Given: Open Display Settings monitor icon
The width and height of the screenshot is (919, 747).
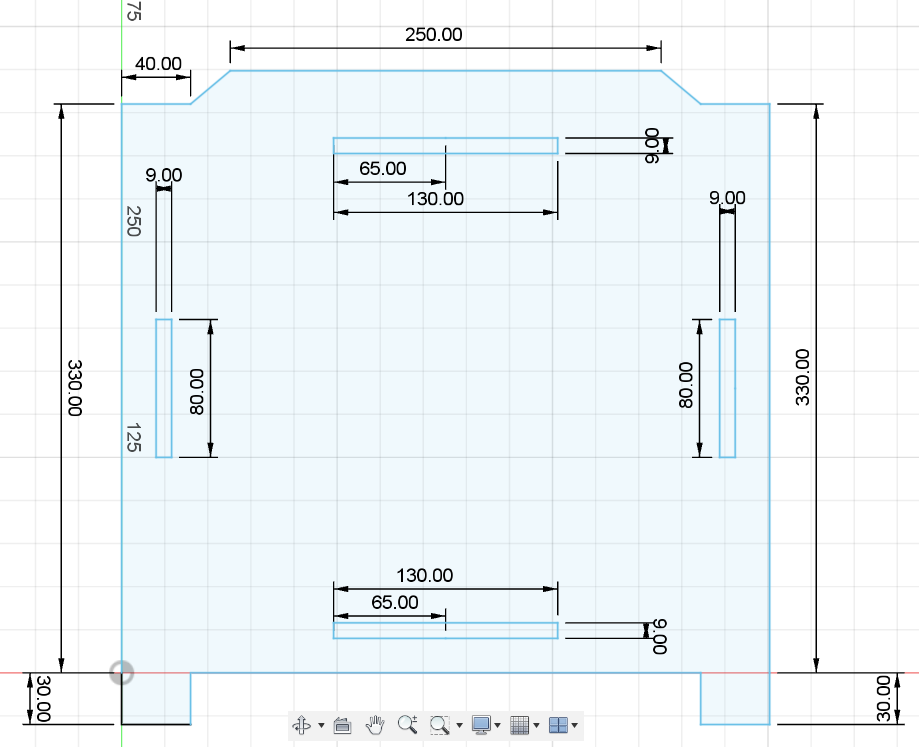Looking at the screenshot, I should click(x=481, y=725).
